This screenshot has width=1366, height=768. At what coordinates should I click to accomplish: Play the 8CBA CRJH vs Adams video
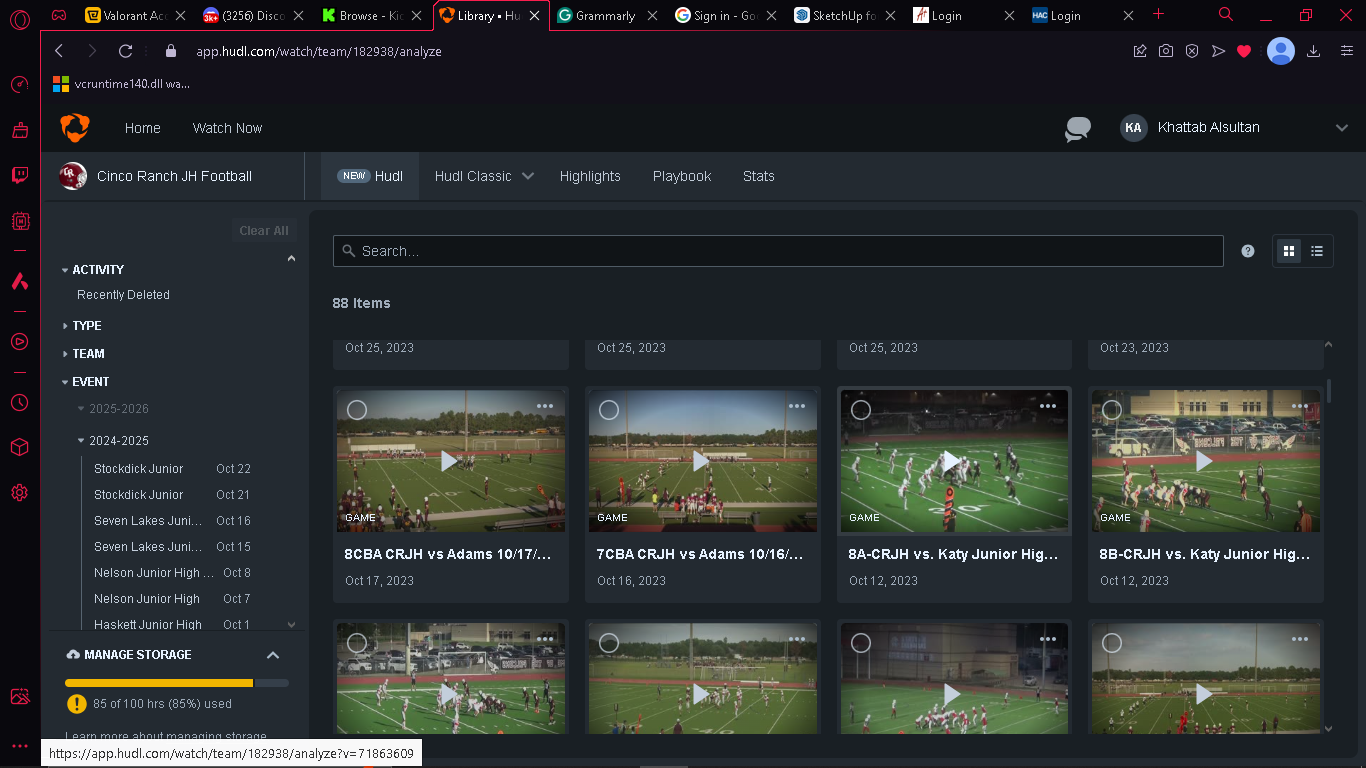coord(450,461)
